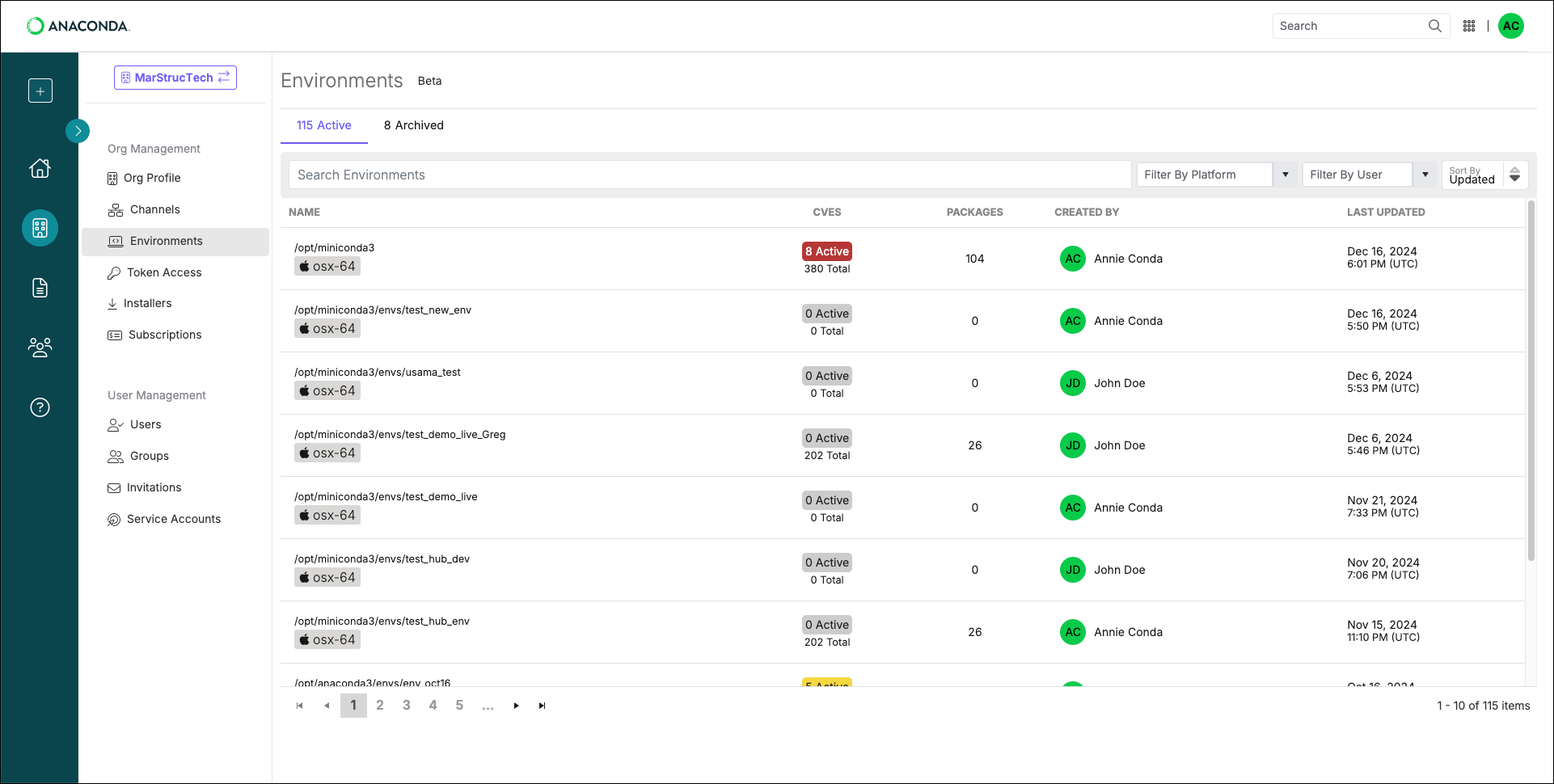This screenshot has width=1554, height=784.
Task: Open the apps grid icon in header
Action: 1469,26
